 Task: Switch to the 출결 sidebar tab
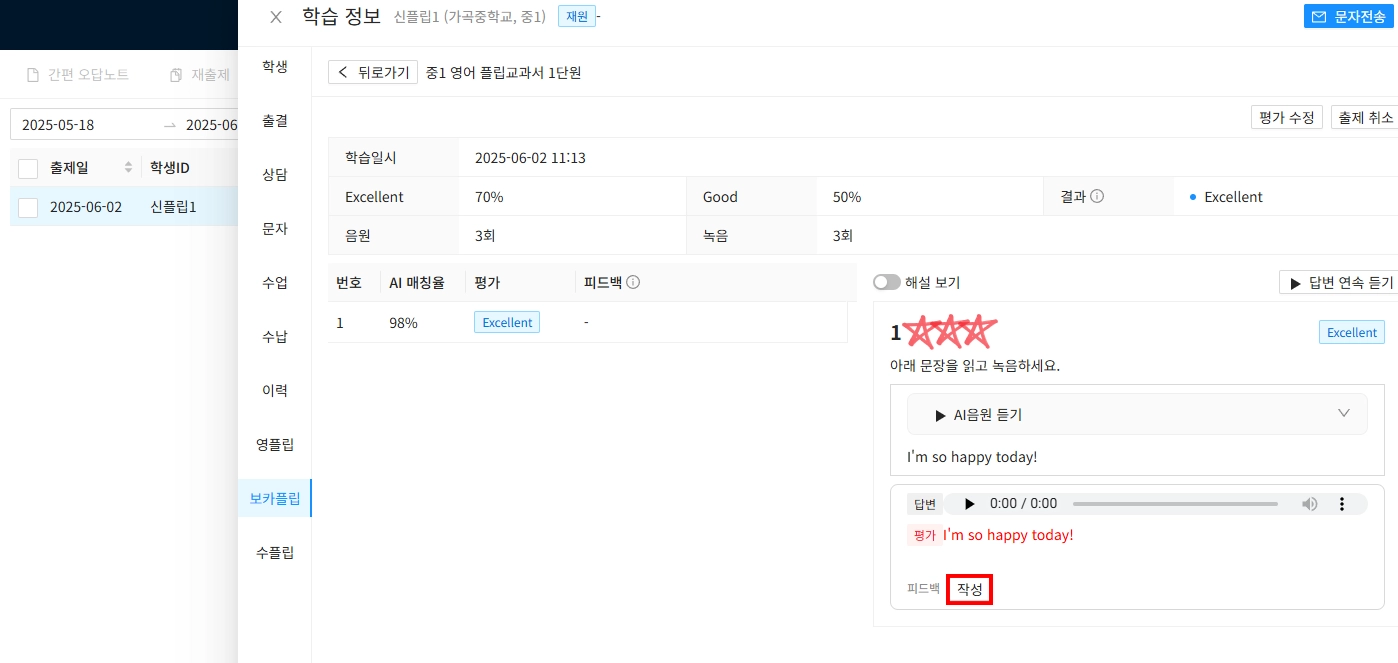click(x=275, y=120)
